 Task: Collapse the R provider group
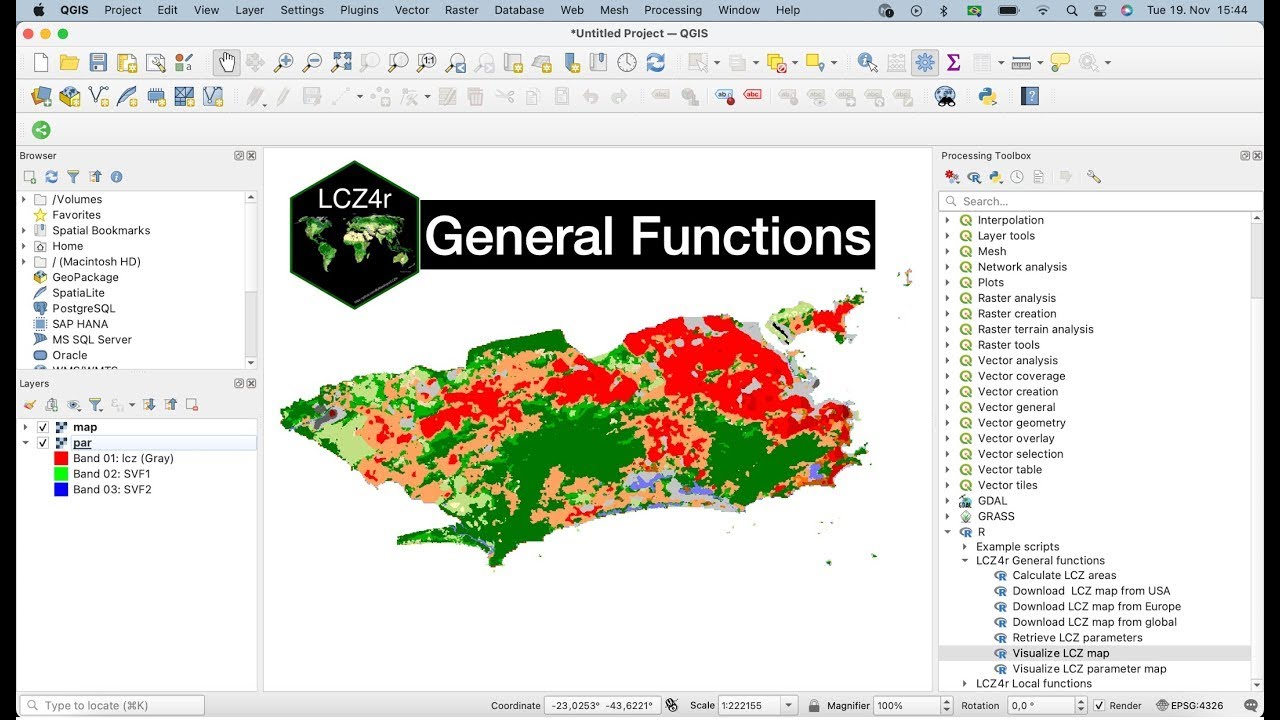(x=948, y=532)
